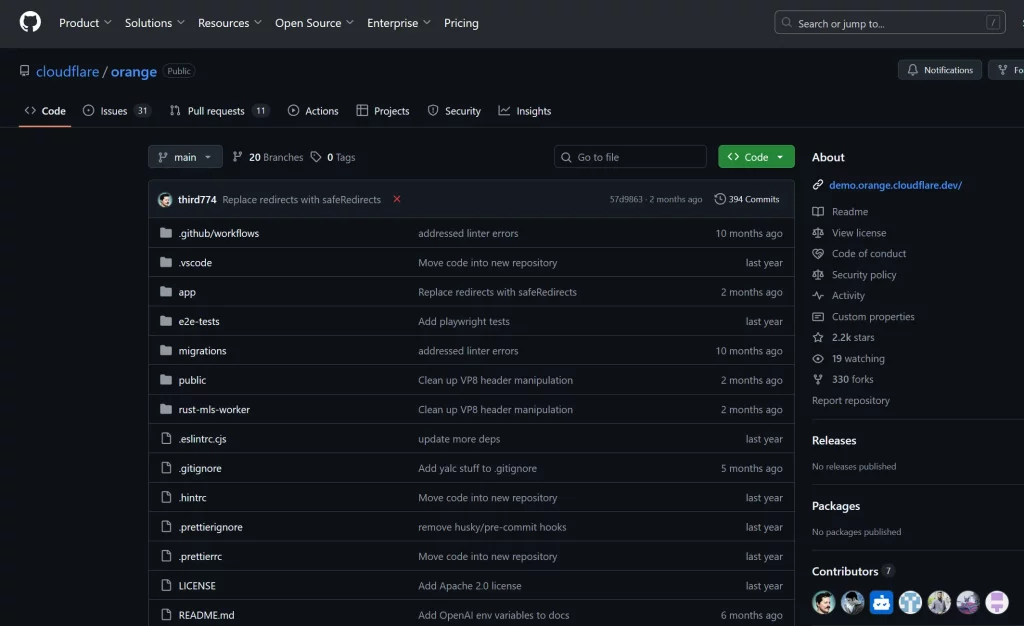This screenshot has width=1024, height=626.
Task: Open the .hintrc file
Action: pyautogui.click(x=193, y=497)
